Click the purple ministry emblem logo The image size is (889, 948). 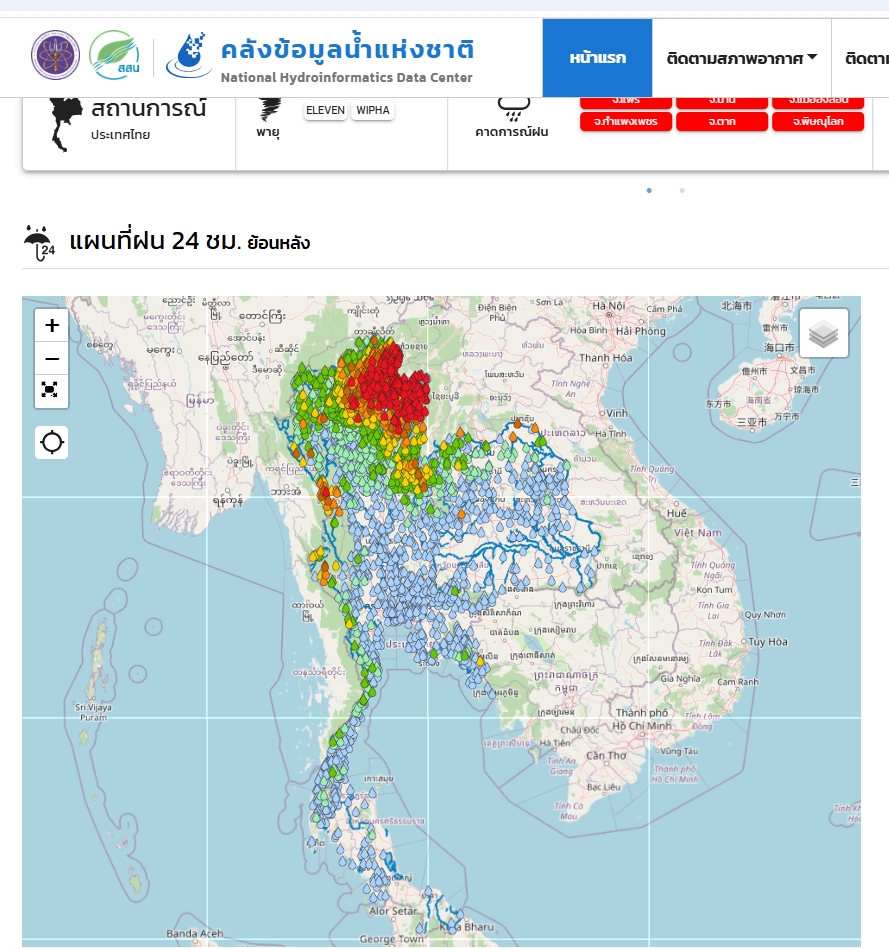(55, 56)
